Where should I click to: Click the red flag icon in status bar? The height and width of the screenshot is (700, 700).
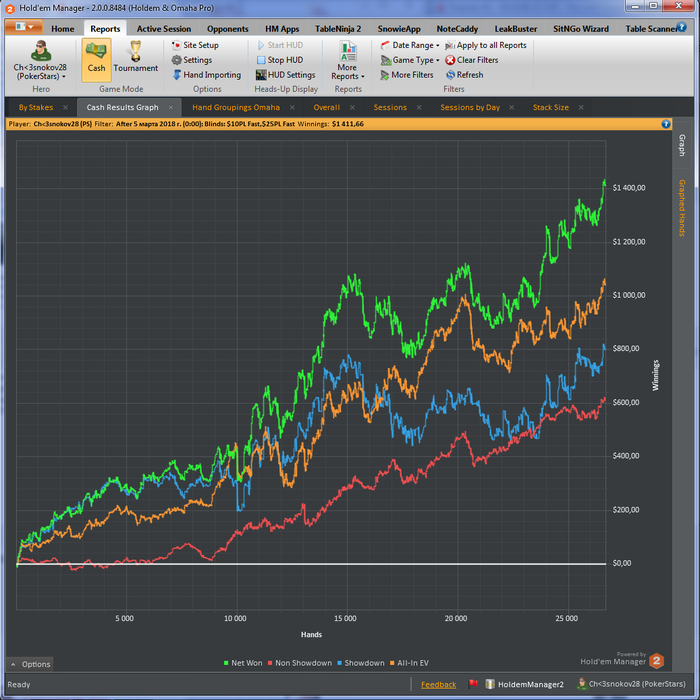[473, 683]
